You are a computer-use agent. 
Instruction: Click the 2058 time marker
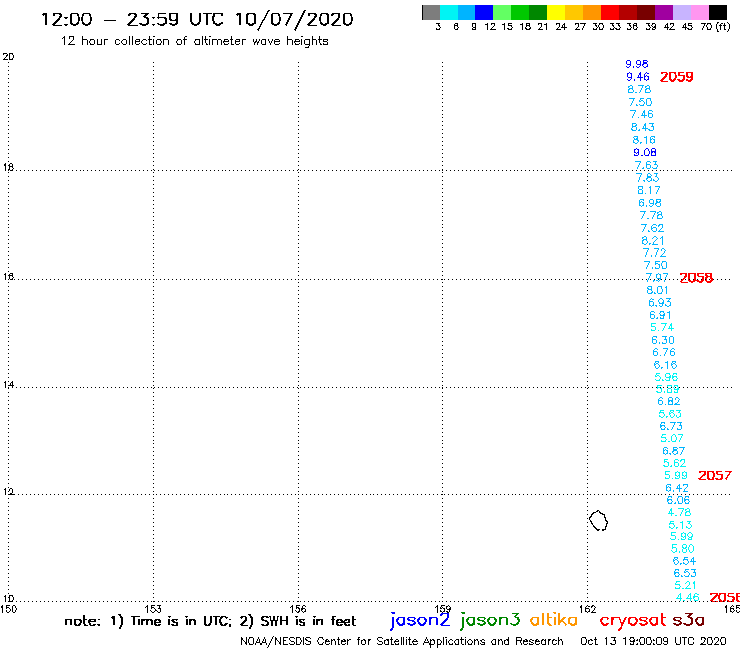(696, 278)
